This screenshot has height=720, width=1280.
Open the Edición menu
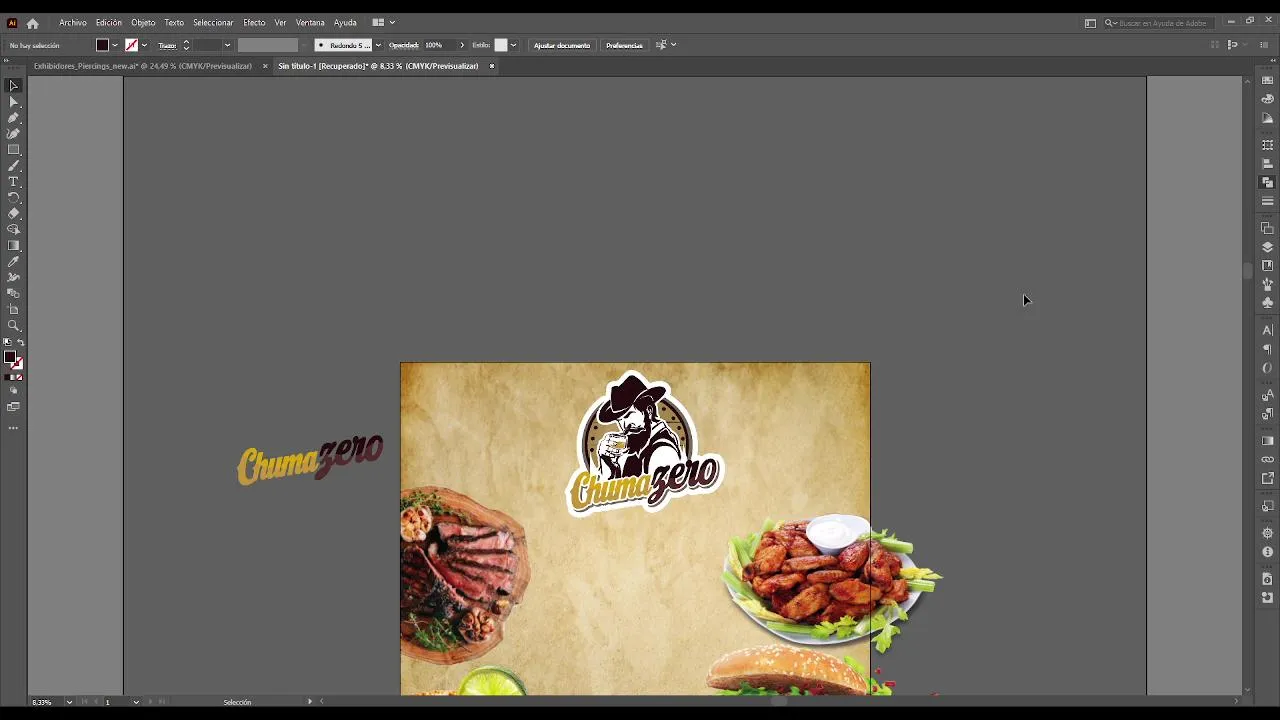click(x=109, y=23)
